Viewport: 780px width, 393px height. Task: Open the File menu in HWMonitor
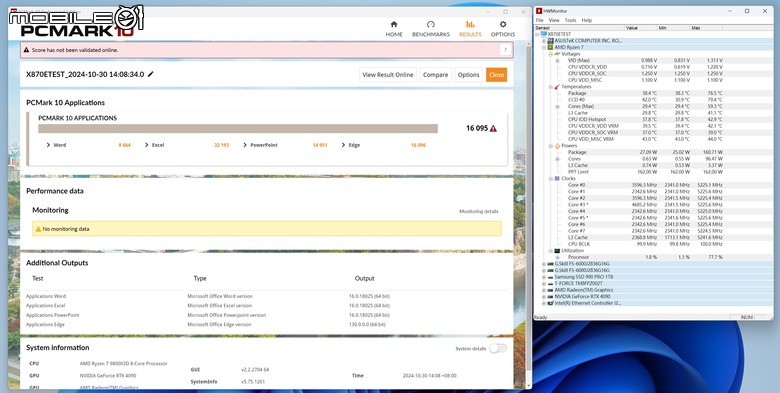(x=539, y=20)
